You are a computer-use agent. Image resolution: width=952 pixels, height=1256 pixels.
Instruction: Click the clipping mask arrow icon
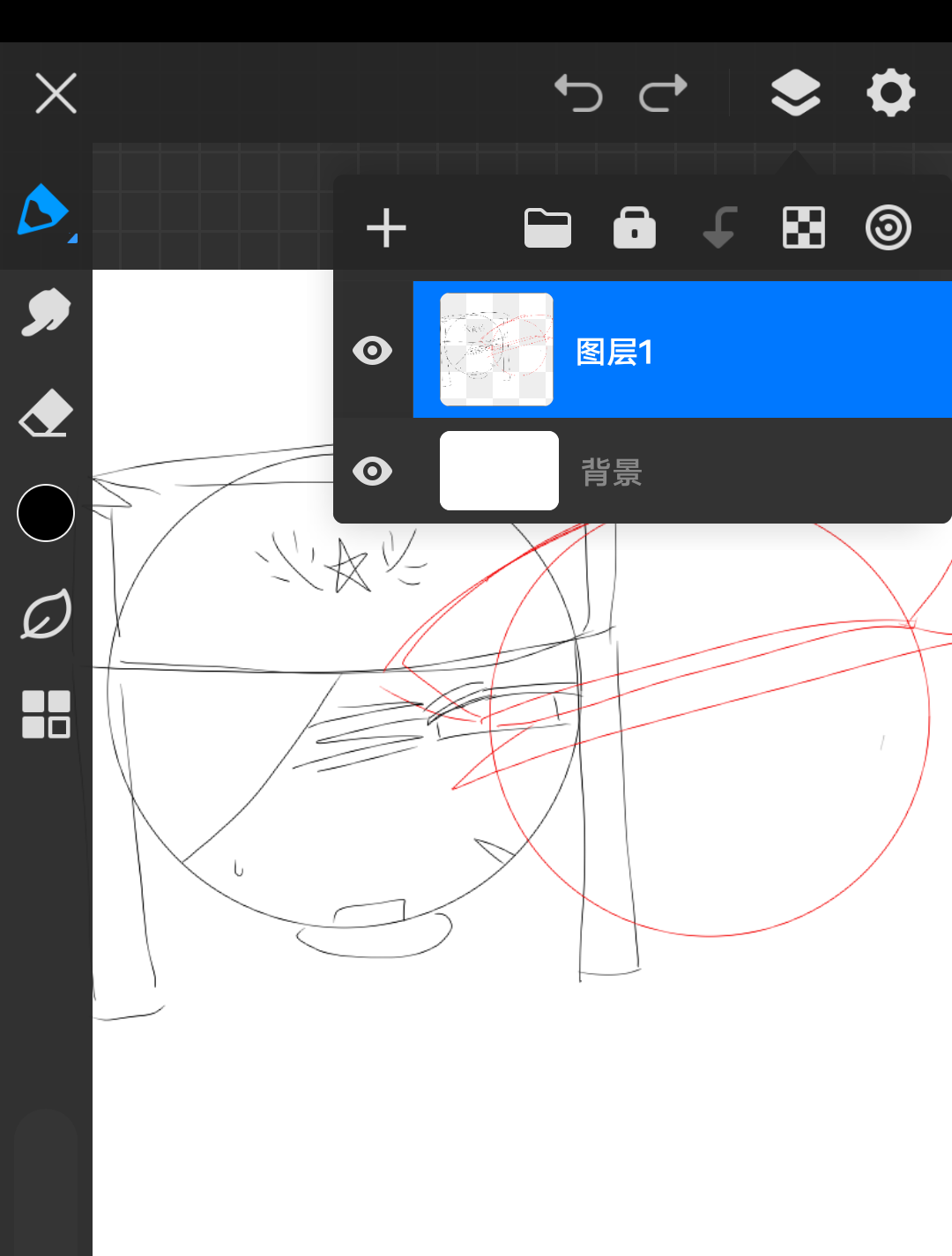click(x=719, y=228)
